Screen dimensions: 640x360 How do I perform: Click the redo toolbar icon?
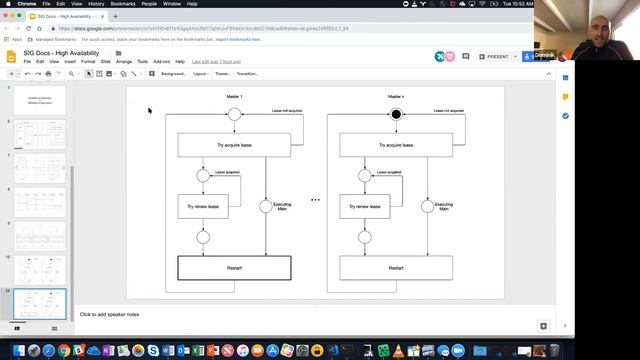[38, 74]
